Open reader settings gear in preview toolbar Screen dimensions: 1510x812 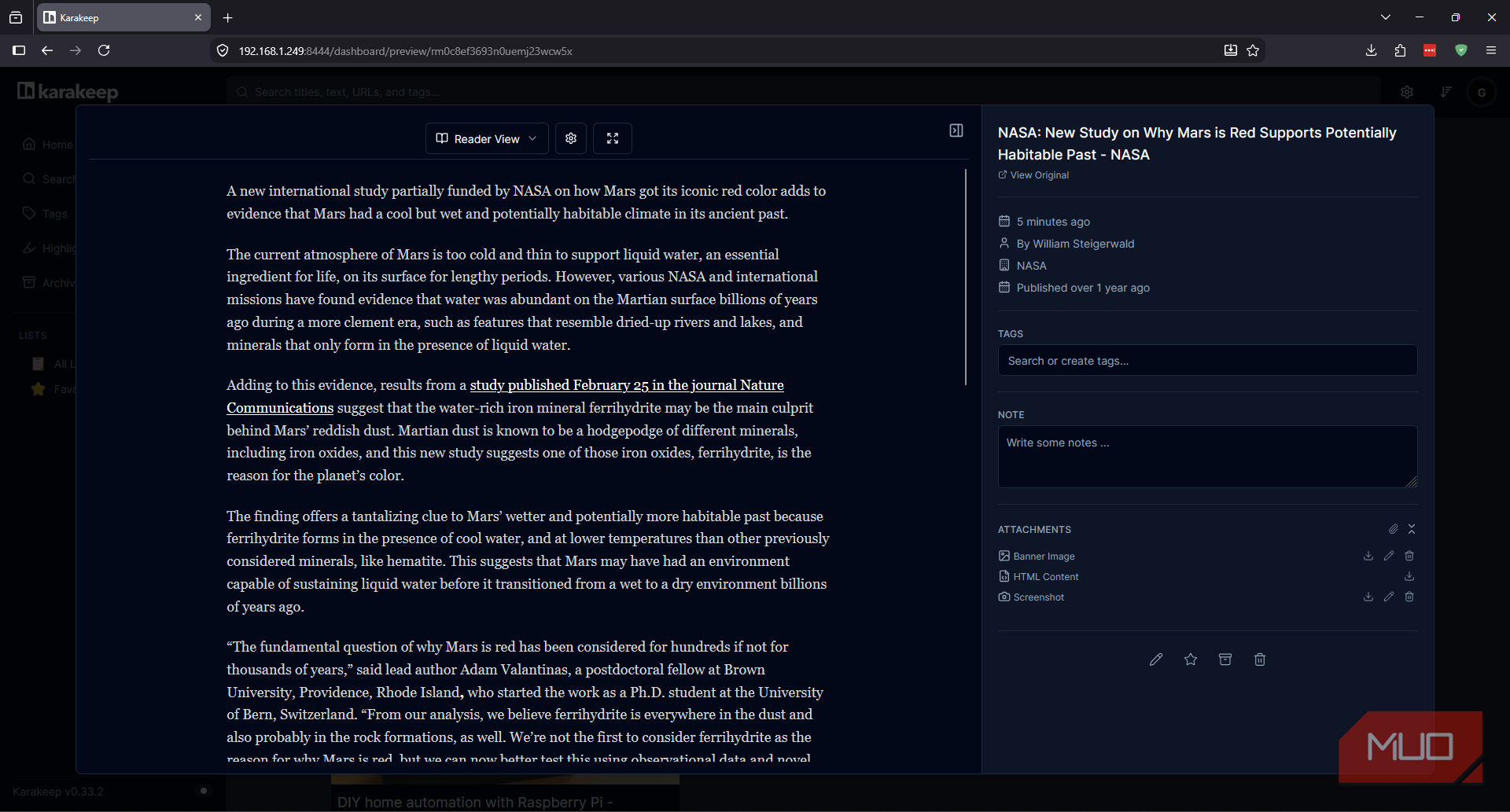(571, 138)
